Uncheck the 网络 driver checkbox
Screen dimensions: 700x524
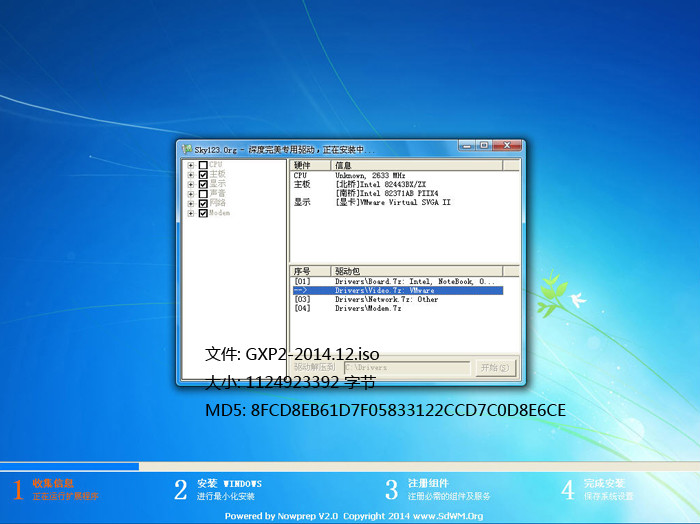[x=203, y=204]
